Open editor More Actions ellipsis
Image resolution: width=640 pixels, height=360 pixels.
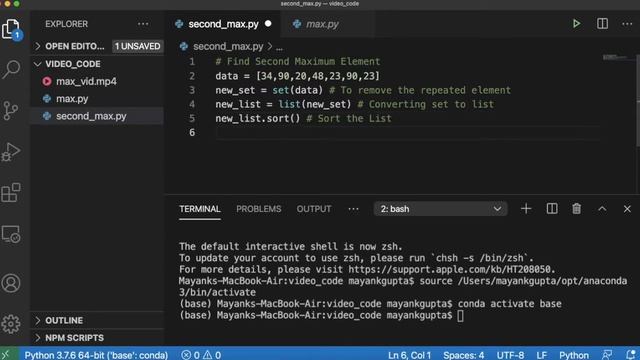[627, 24]
